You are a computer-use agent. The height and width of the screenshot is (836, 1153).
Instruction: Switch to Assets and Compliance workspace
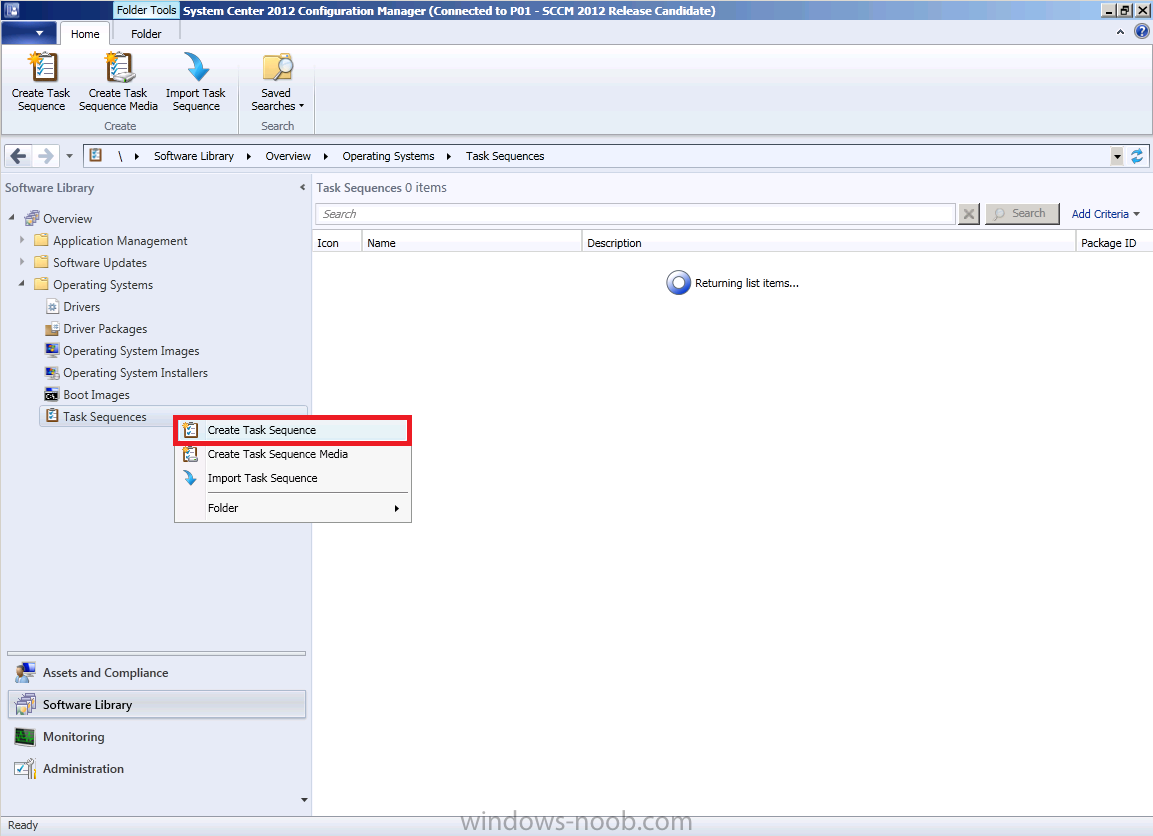tap(157, 673)
